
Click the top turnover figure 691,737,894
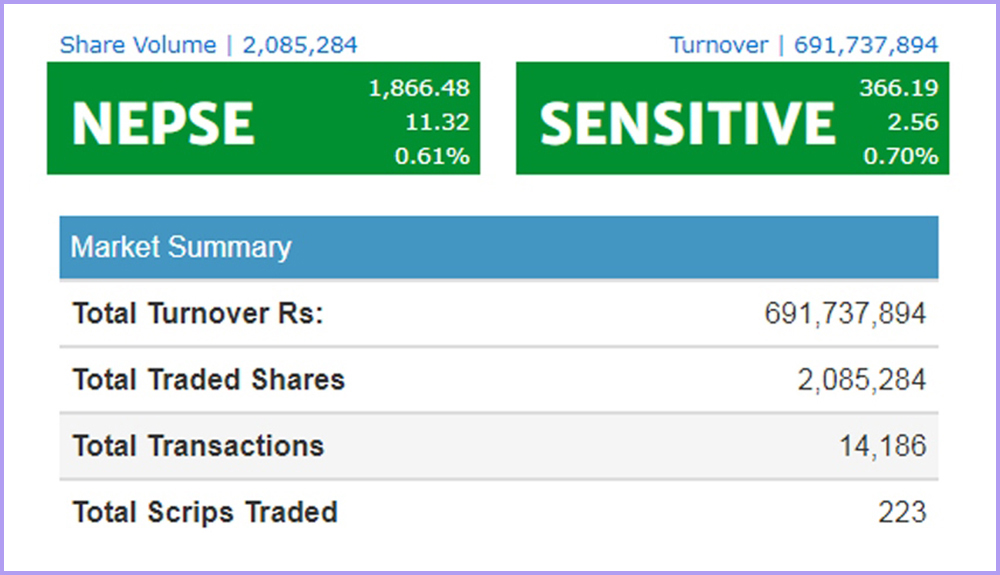click(866, 45)
